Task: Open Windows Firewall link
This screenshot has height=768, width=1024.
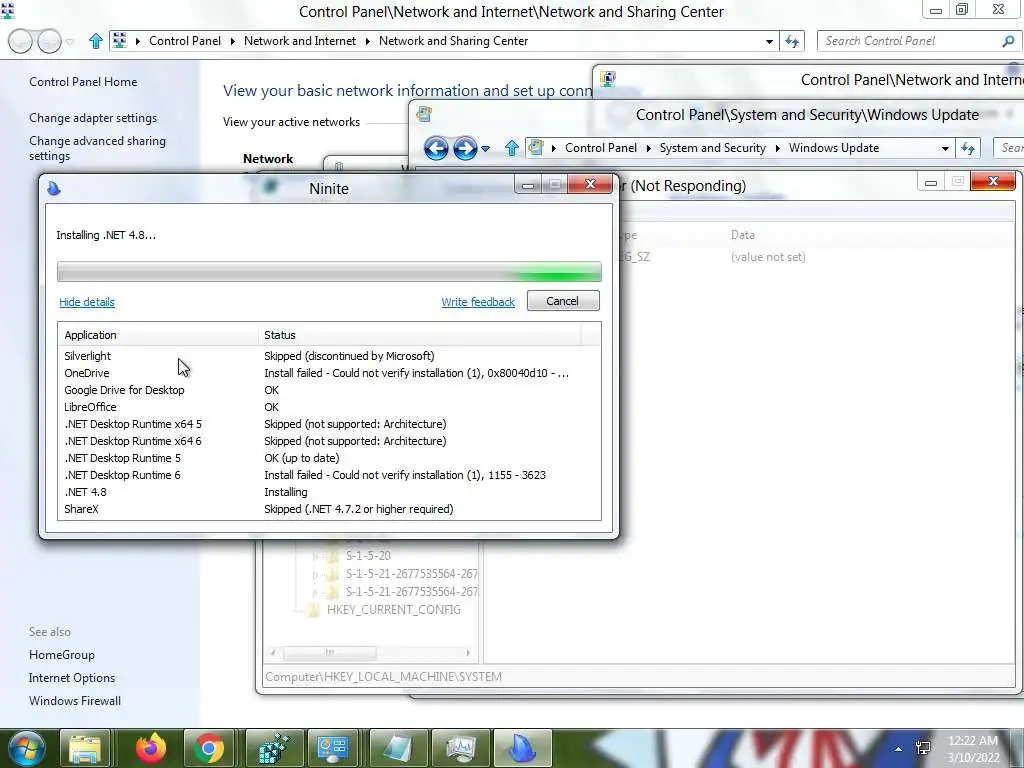Action: [x=74, y=701]
